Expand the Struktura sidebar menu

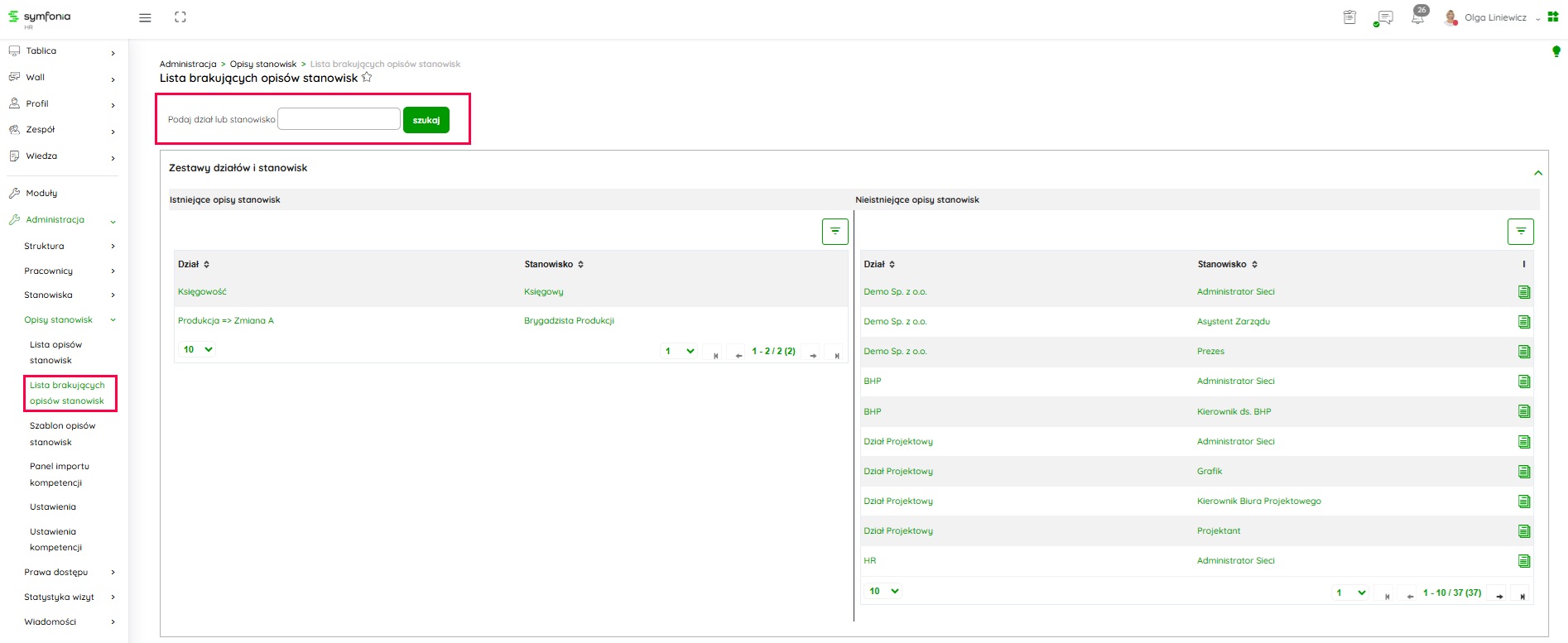70,246
